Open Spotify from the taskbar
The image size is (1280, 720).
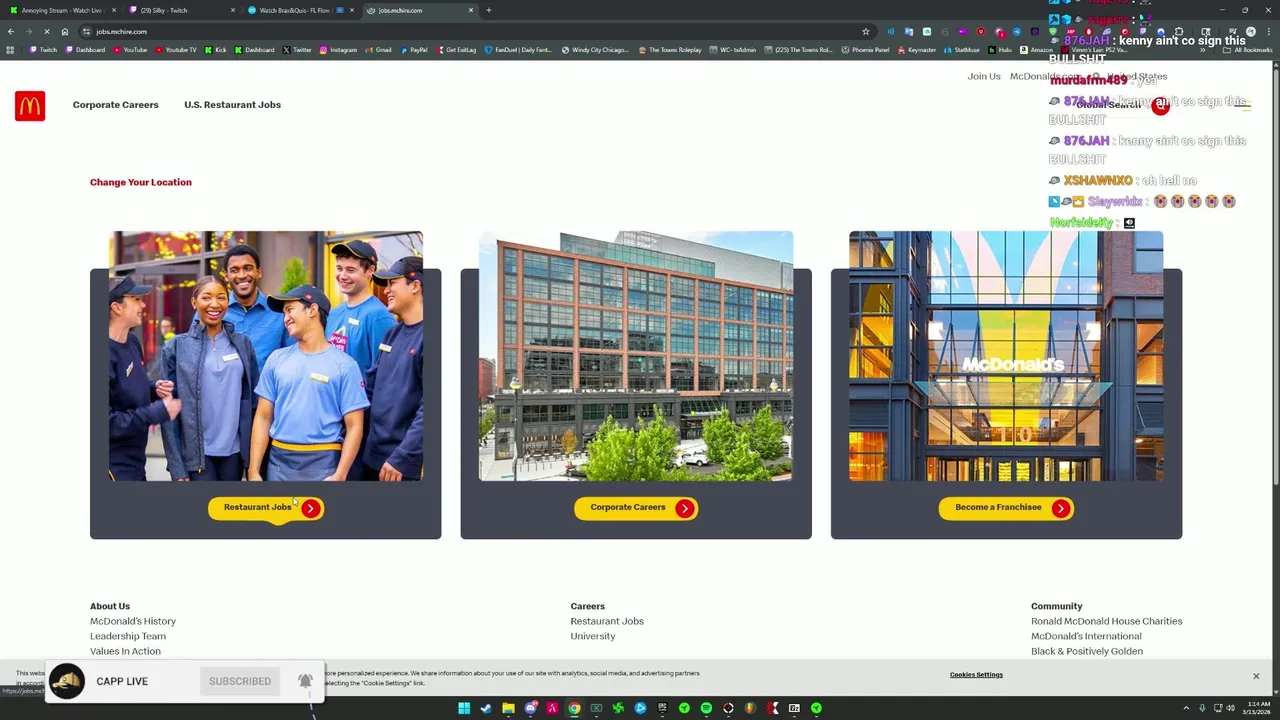[x=706, y=708]
